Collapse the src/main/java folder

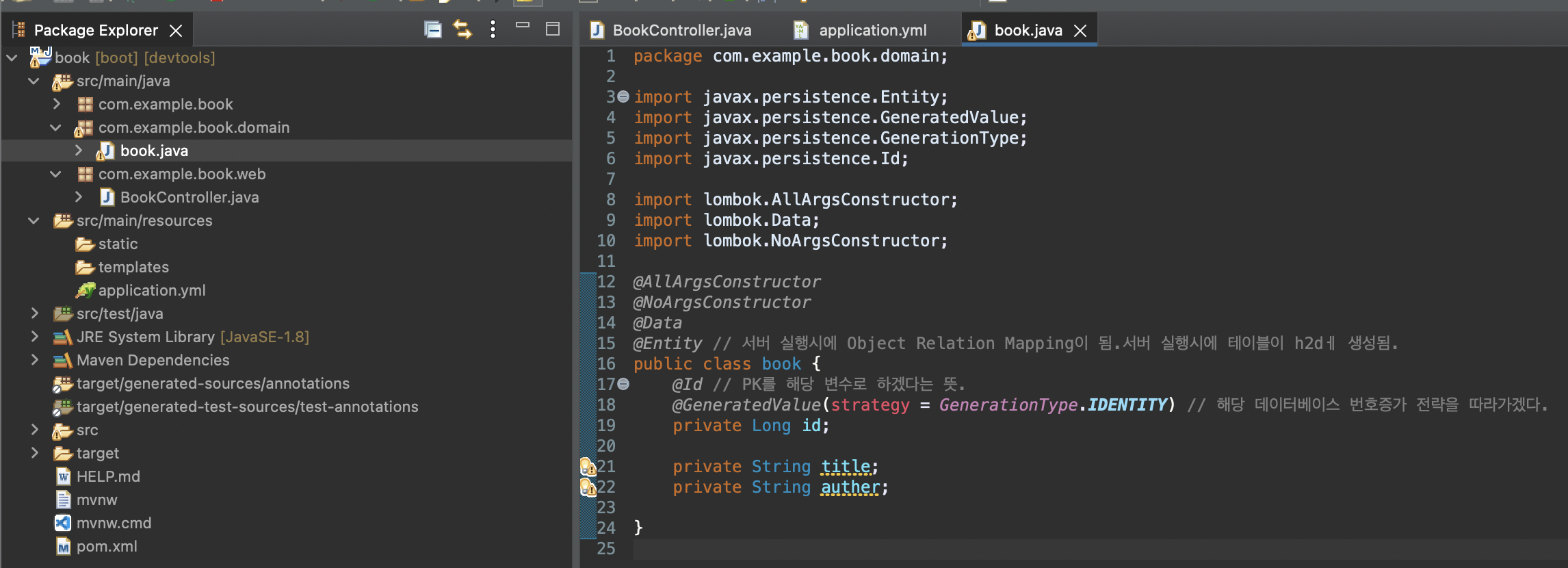(34, 81)
